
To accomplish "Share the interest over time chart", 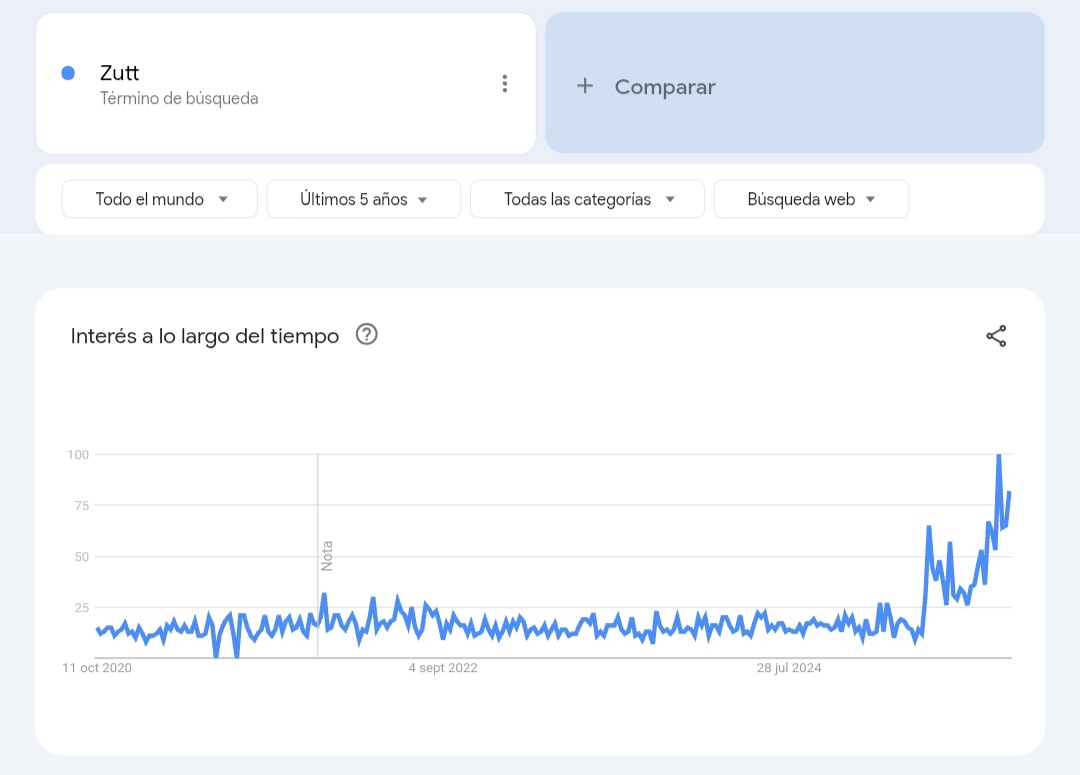I will (996, 336).
